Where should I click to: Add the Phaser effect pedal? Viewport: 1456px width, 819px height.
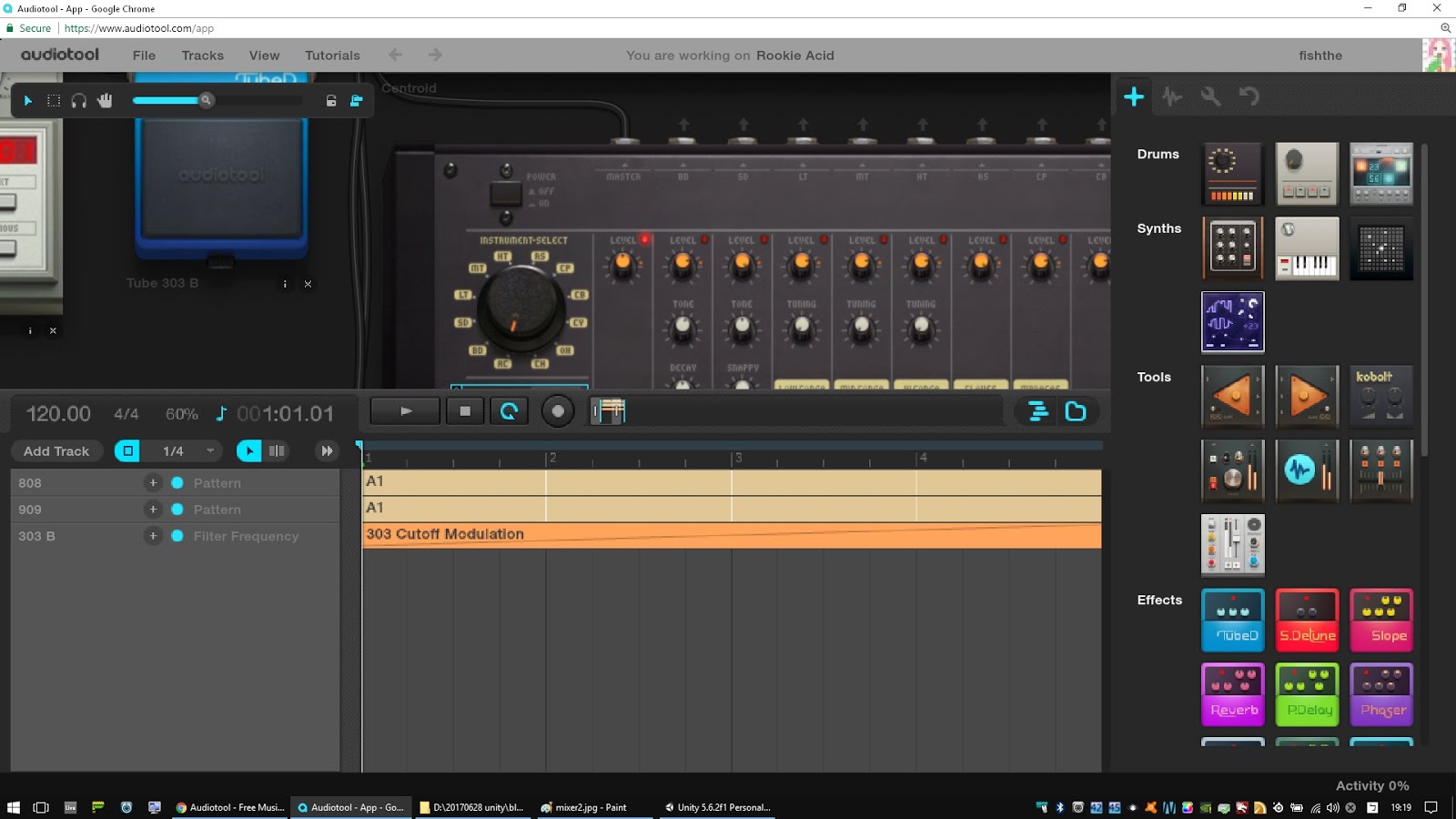coord(1381,694)
